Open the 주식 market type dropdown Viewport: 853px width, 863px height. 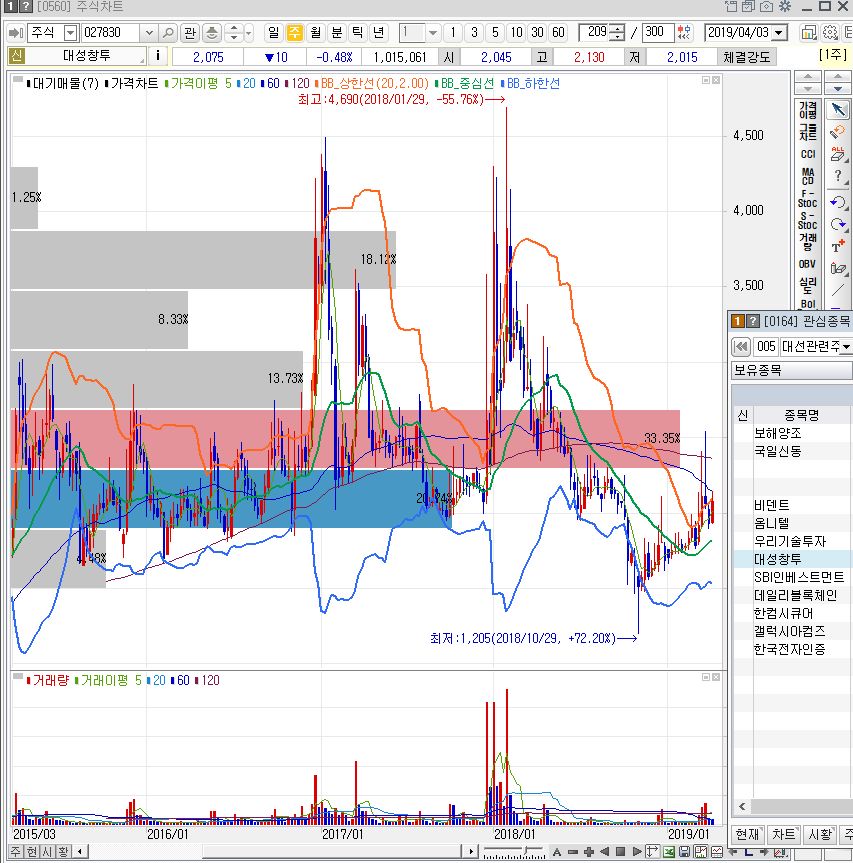point(70,33)
